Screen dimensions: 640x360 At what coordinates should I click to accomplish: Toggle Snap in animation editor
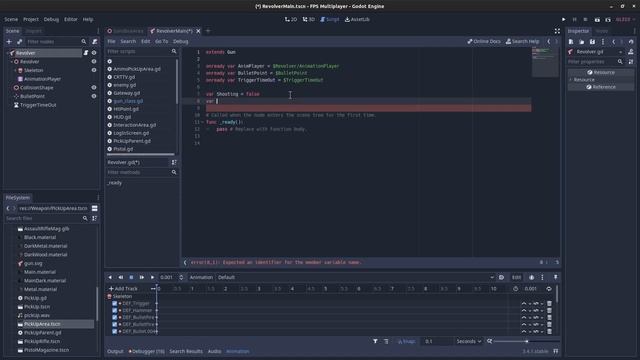point(406,341)
